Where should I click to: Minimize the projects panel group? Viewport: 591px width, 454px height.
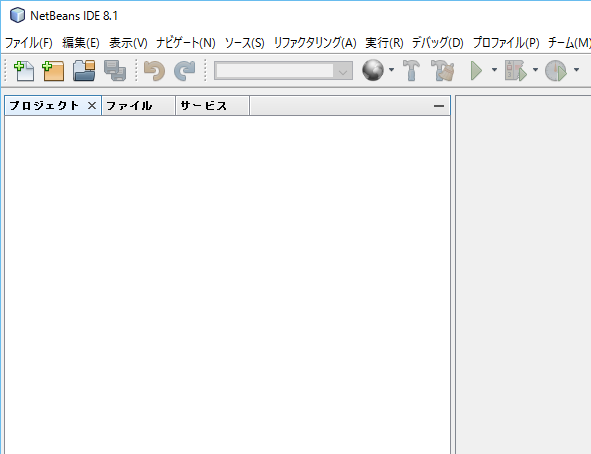click(x=439, y=106)
